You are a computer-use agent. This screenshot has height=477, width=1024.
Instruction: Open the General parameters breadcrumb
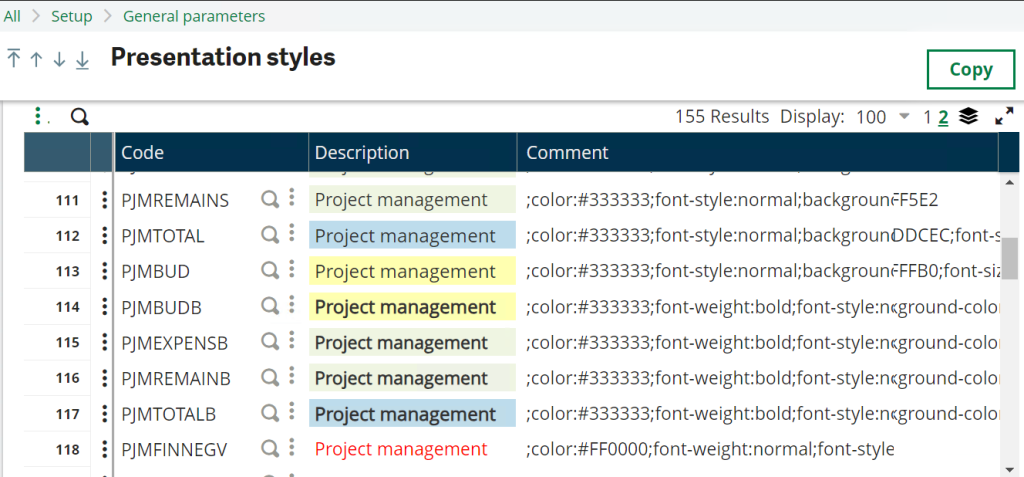pyautogui.click(x=194, y=16)
